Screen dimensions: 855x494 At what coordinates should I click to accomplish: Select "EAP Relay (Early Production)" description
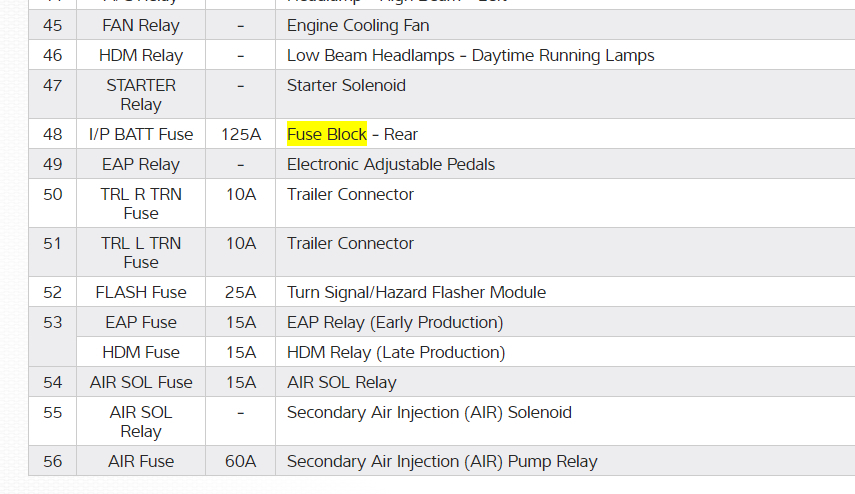coord(395,322)
